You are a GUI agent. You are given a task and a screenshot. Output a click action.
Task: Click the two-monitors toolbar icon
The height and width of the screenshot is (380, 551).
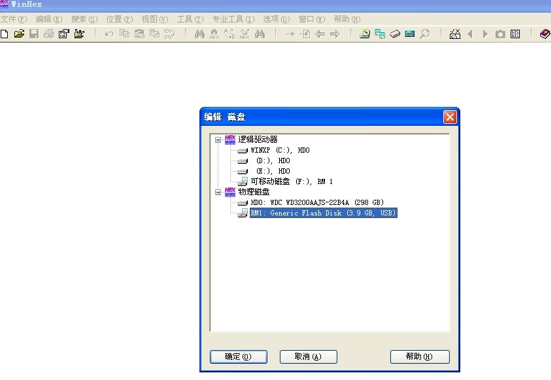[x=380, y=34]
